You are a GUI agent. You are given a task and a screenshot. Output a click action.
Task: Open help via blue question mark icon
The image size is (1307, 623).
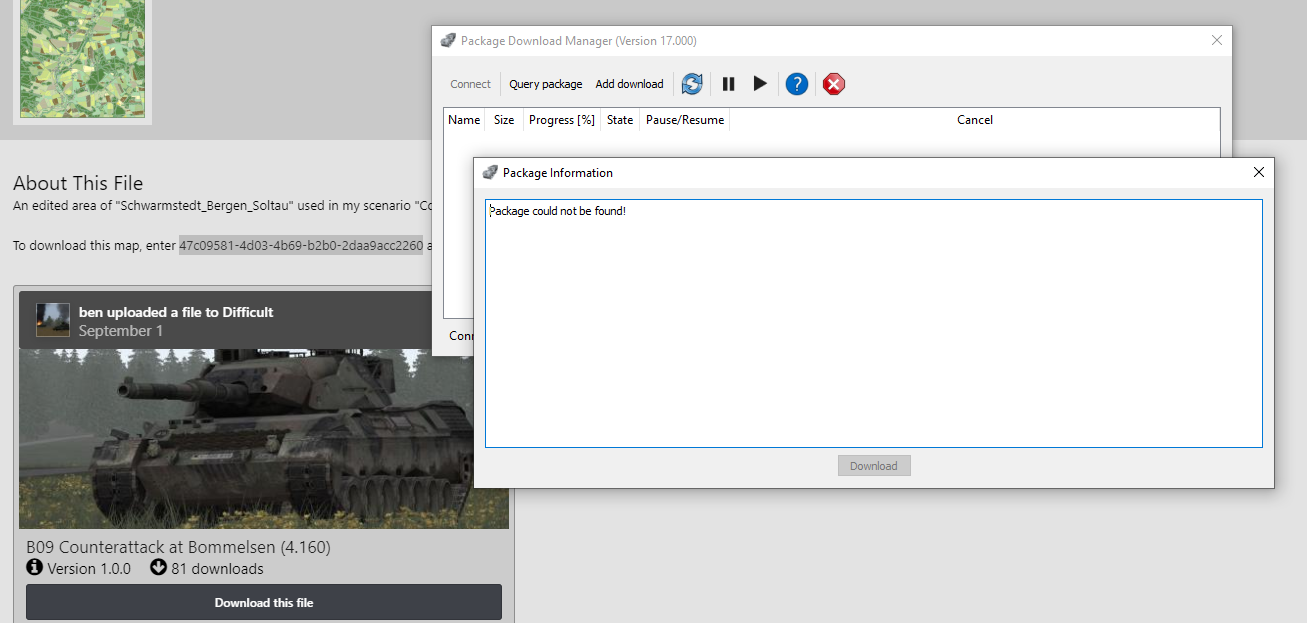796,84
